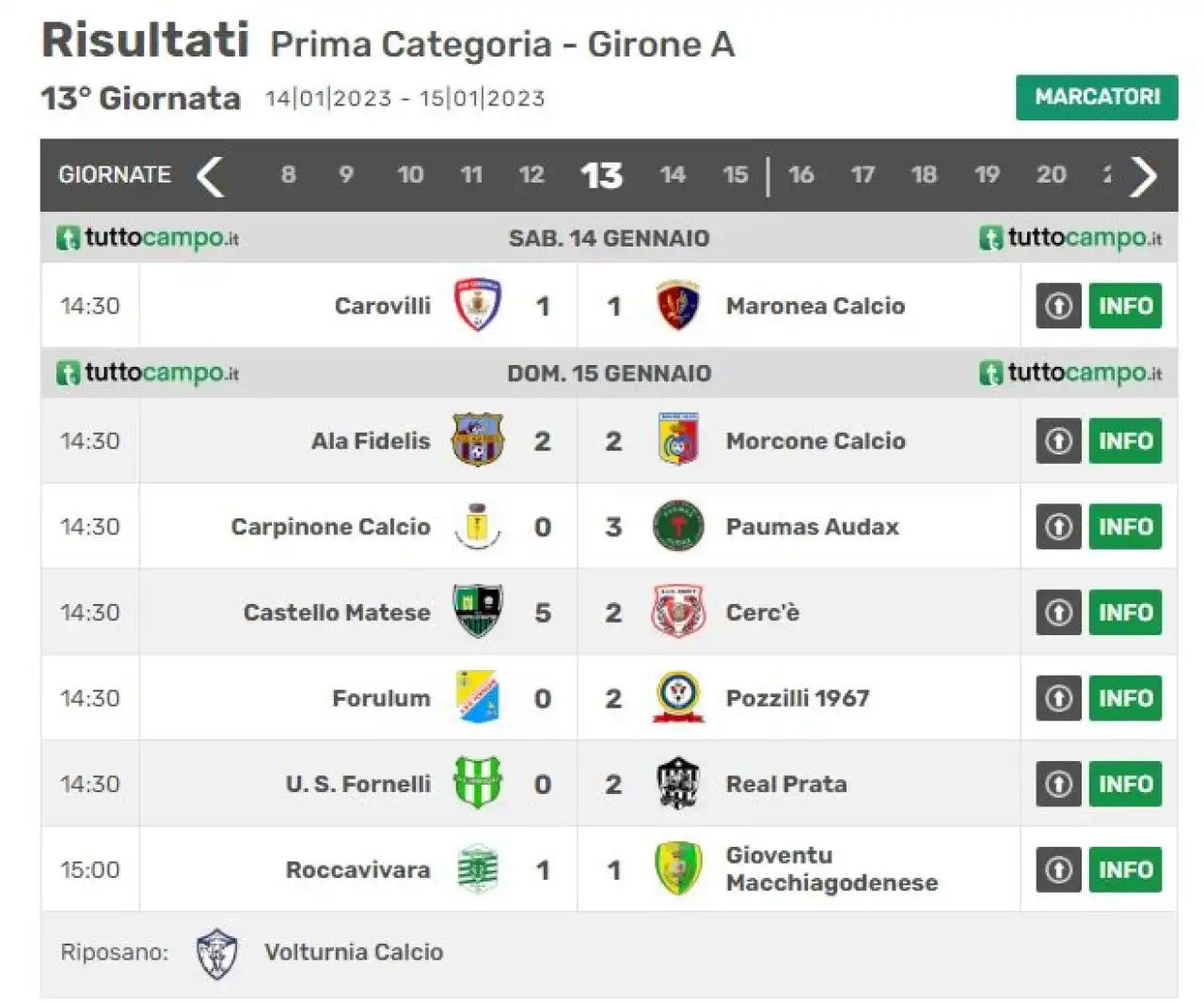Screen dimensions: 1204x1002
Task: Open INFO for Carpinone Calcio match
Action: pyautogui.click(x=1125, y=526)
